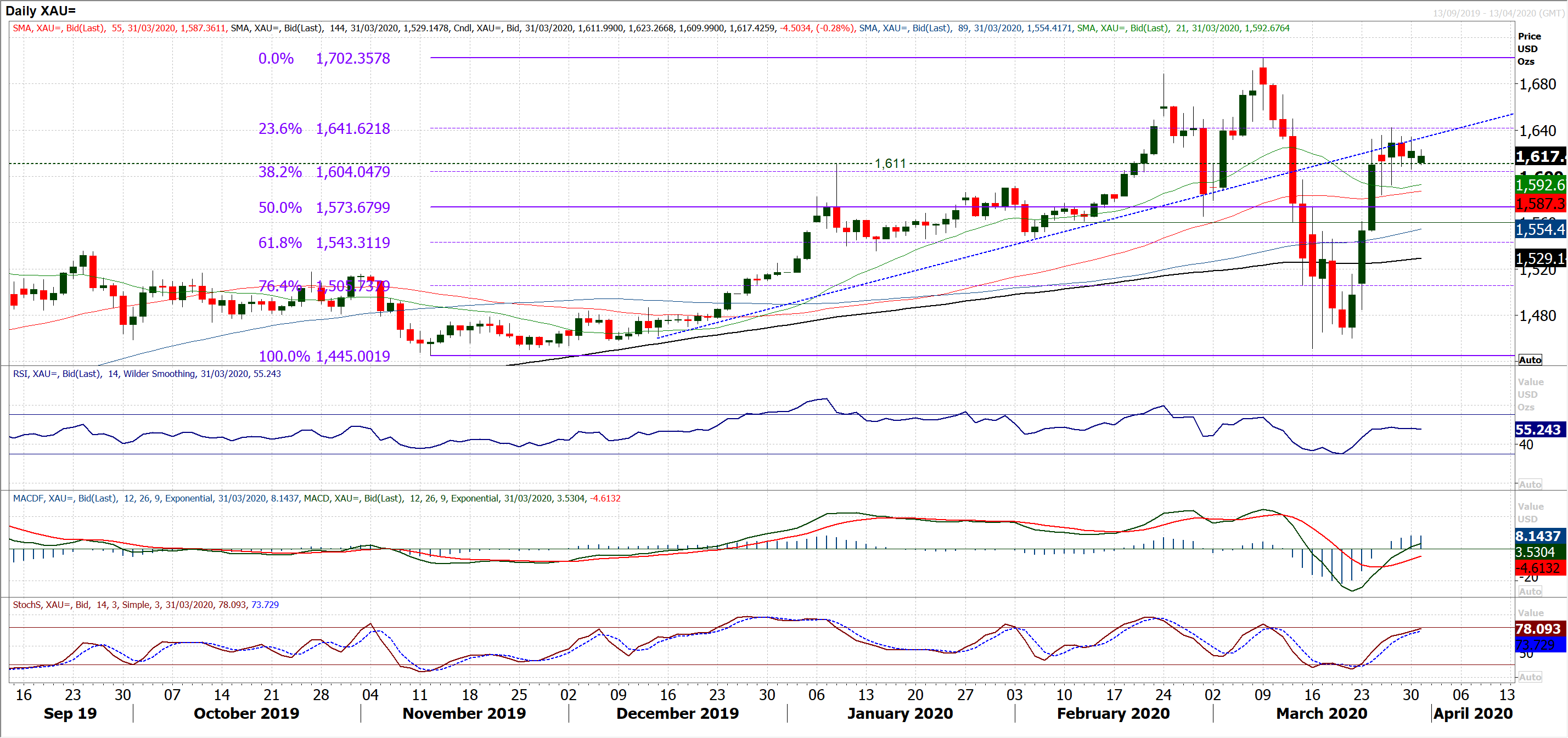Click the March 2020 month label
This screenshot has height=738, width=1568.
pos(1322,713)
